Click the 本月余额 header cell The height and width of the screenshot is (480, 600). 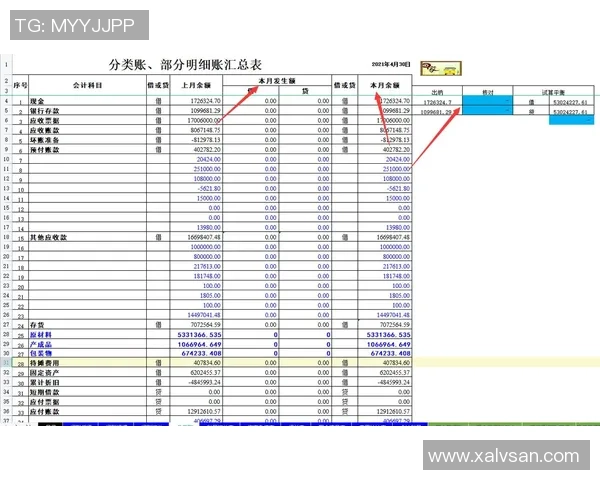(385, 85)
